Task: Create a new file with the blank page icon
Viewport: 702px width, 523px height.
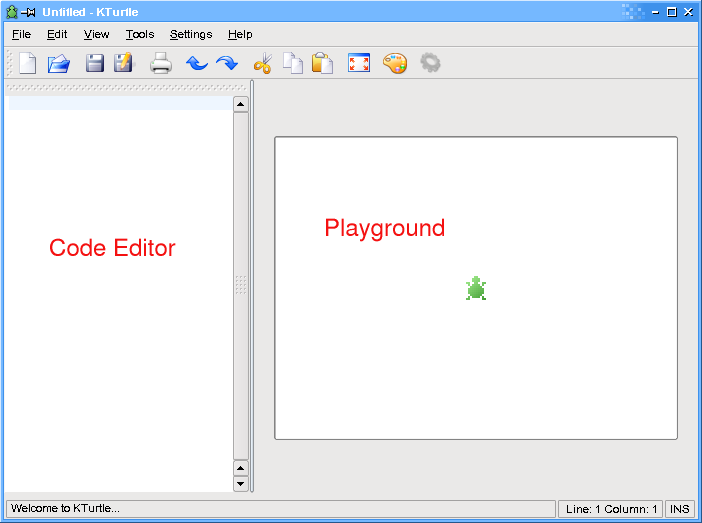Action: tap(28, 63)
